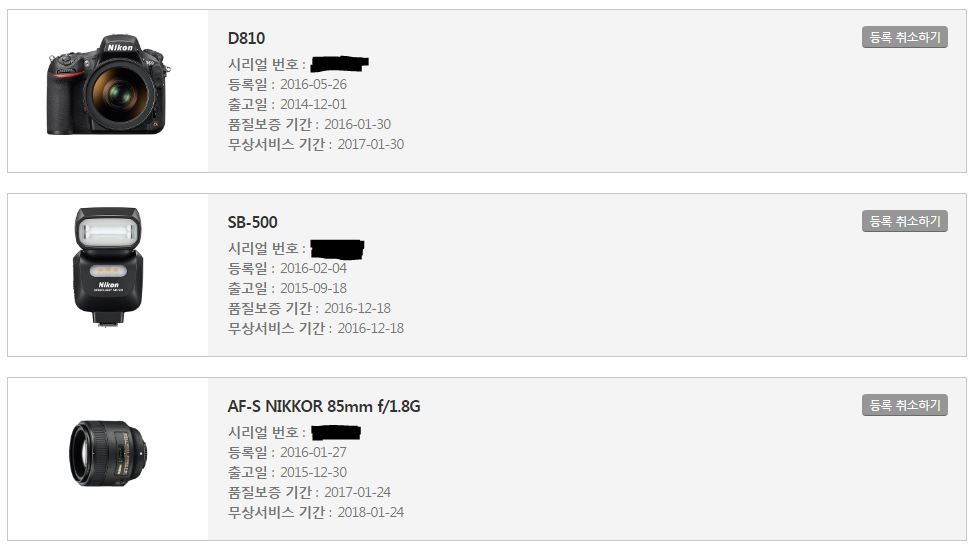Click the SB-500 shipment date 2015-09-18

(x=313, y=288)
